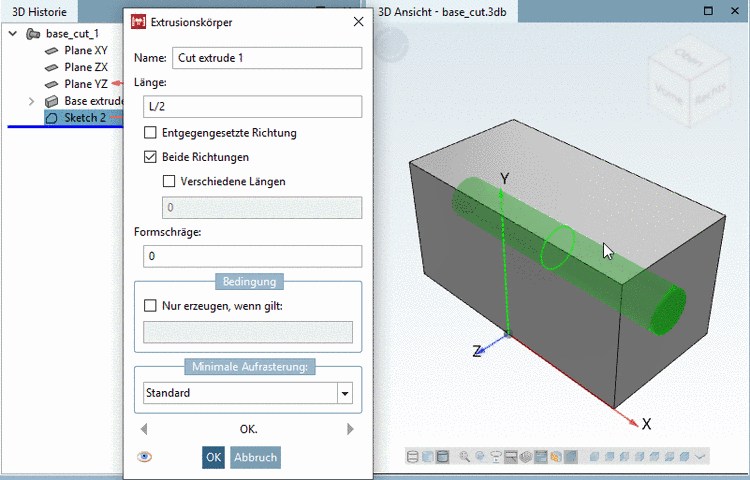Click the grey section-cut solid icon

click(526, 457)
